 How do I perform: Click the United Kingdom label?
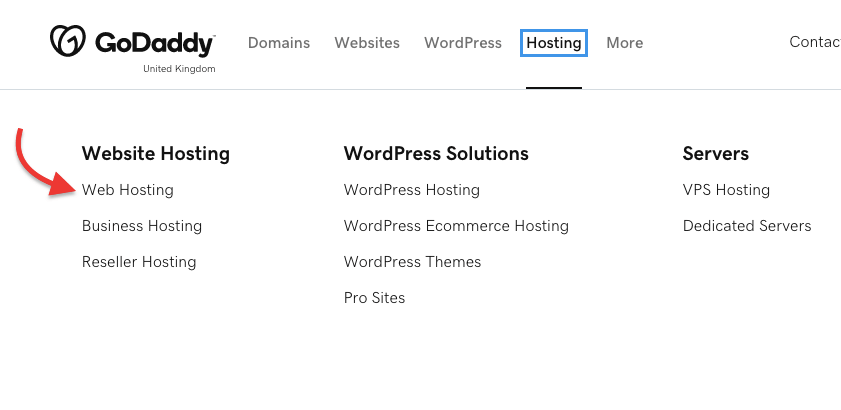[179, 69]
